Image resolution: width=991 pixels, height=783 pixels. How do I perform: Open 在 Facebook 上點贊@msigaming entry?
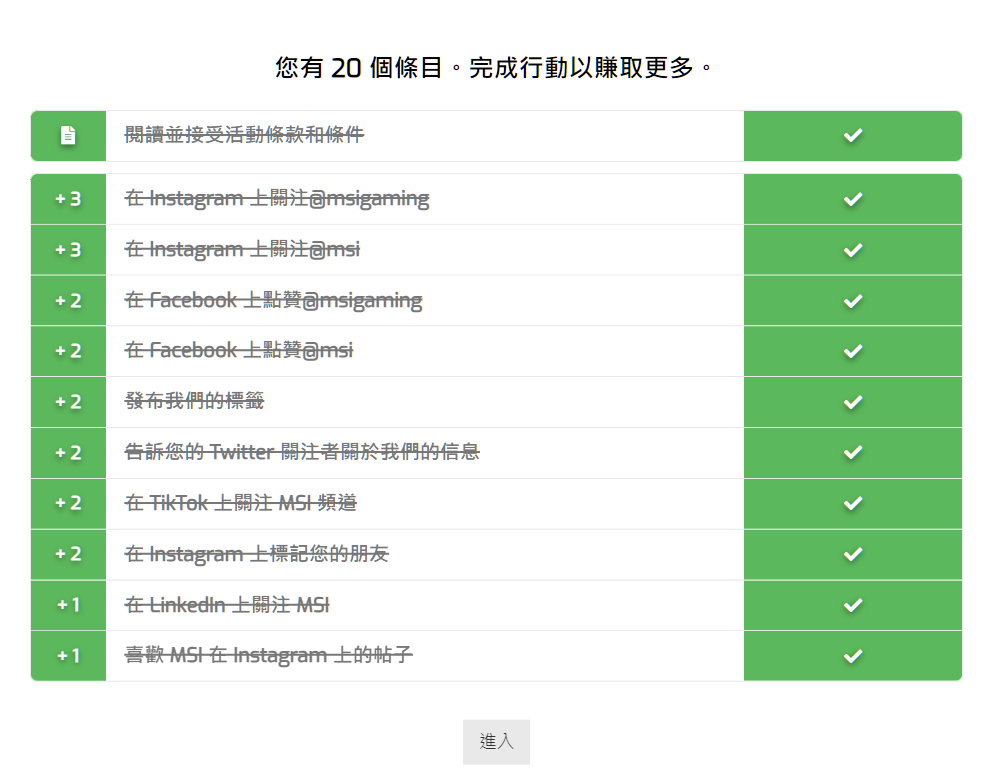(x=273, y=300)
